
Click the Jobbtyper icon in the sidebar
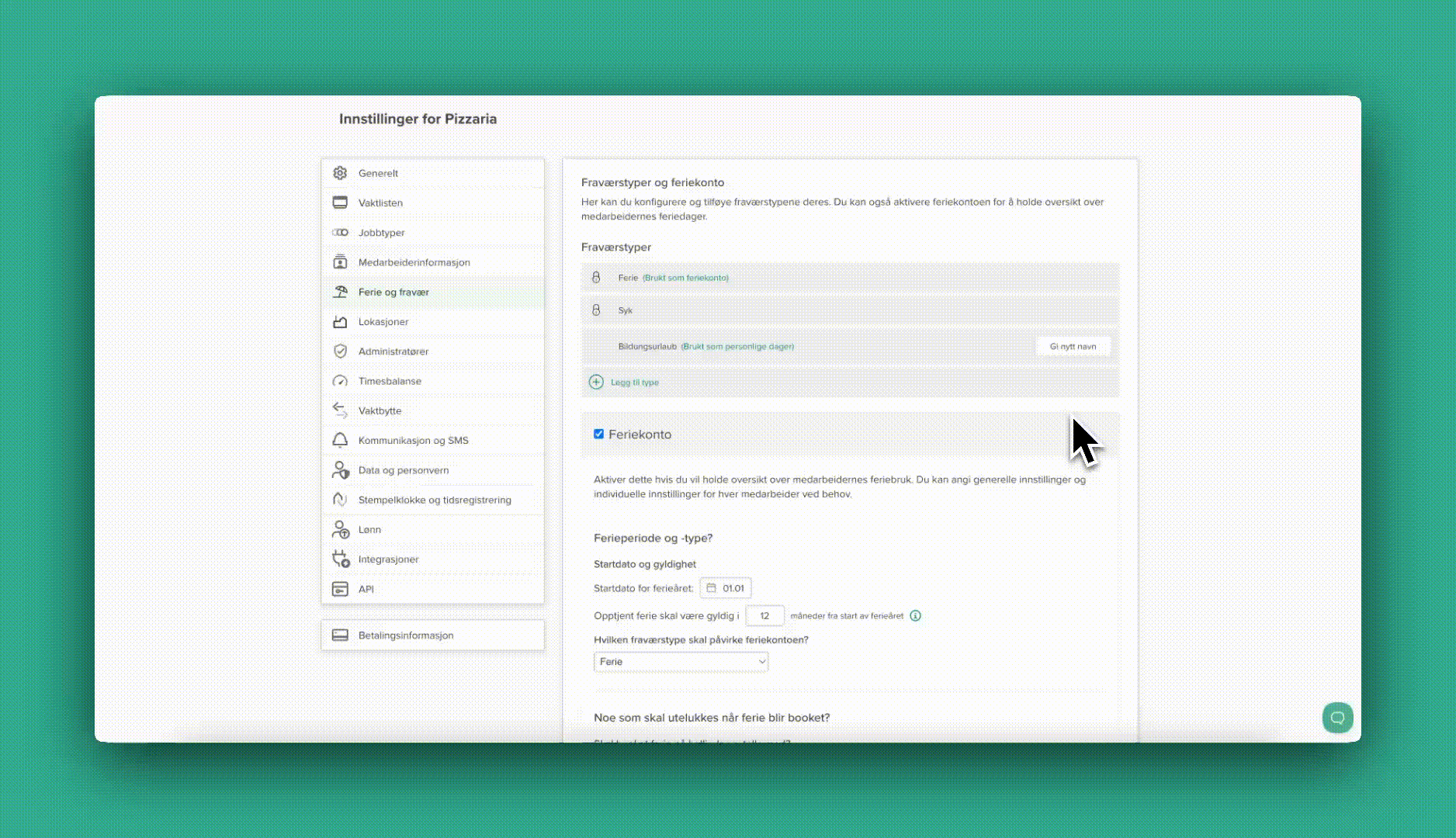point(340,233)
